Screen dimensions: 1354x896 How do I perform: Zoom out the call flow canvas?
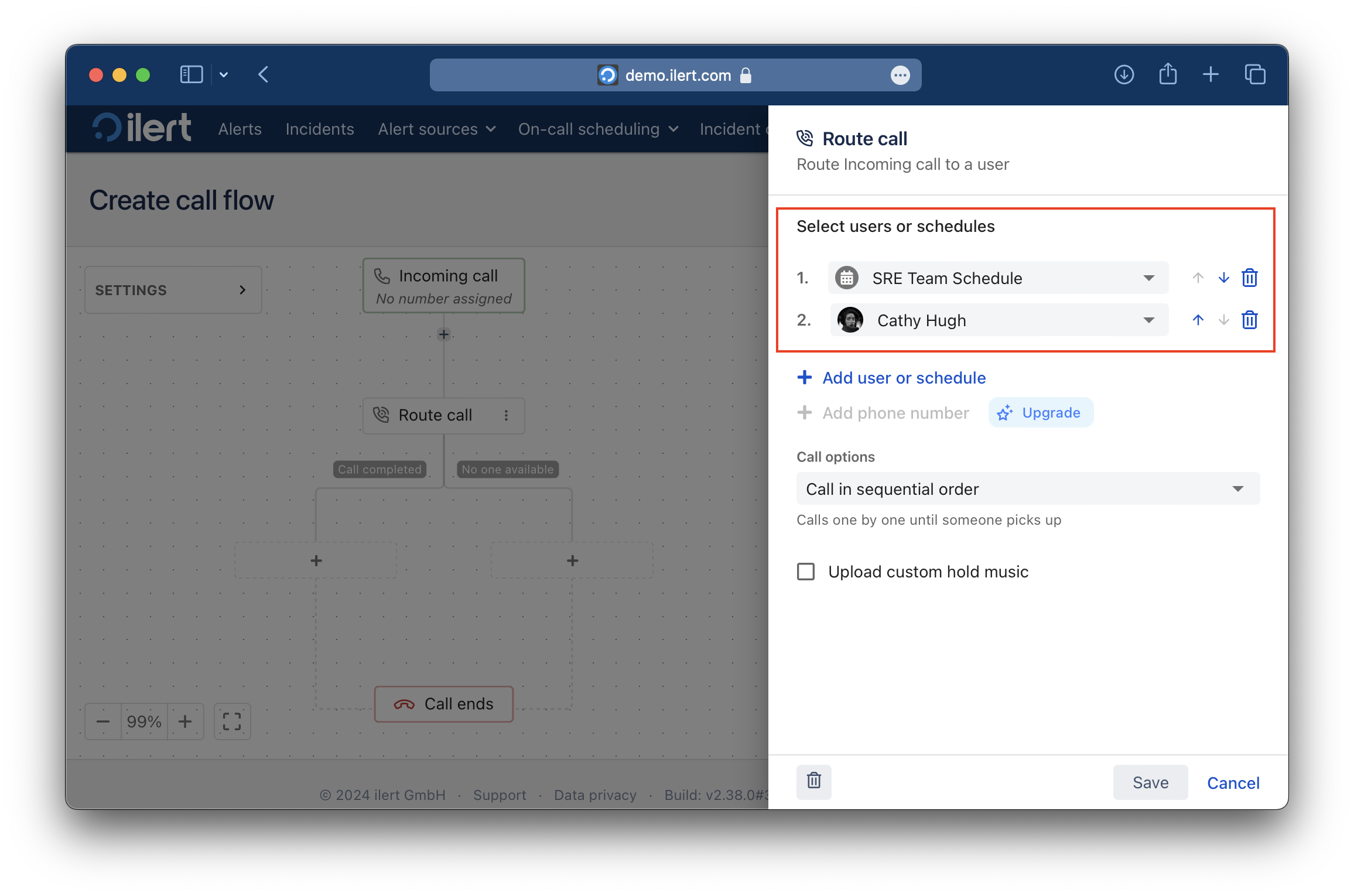[x=103, y=721]
